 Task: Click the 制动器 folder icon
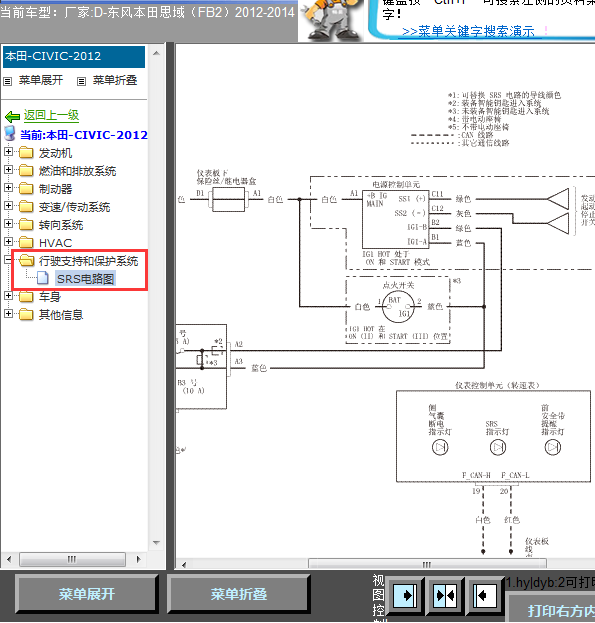coord(26,188)
